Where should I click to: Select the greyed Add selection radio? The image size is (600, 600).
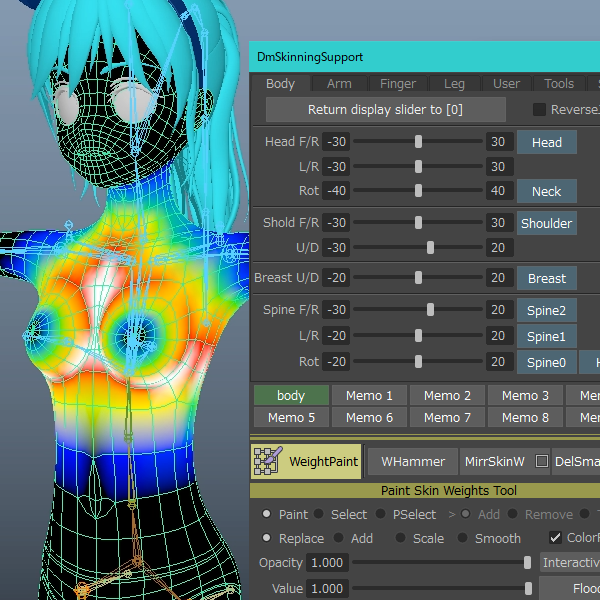click(x=465, y=514)
